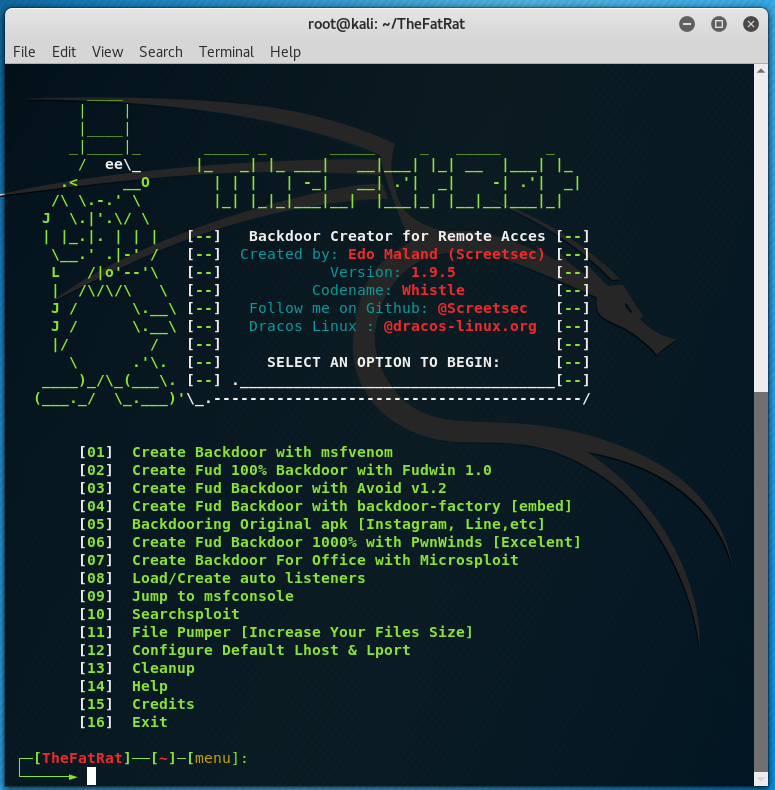Click option 10 Searchsploit line
The height and width of the screenshot is (790, 775).
pyautogui.click(x=185, y=614)
